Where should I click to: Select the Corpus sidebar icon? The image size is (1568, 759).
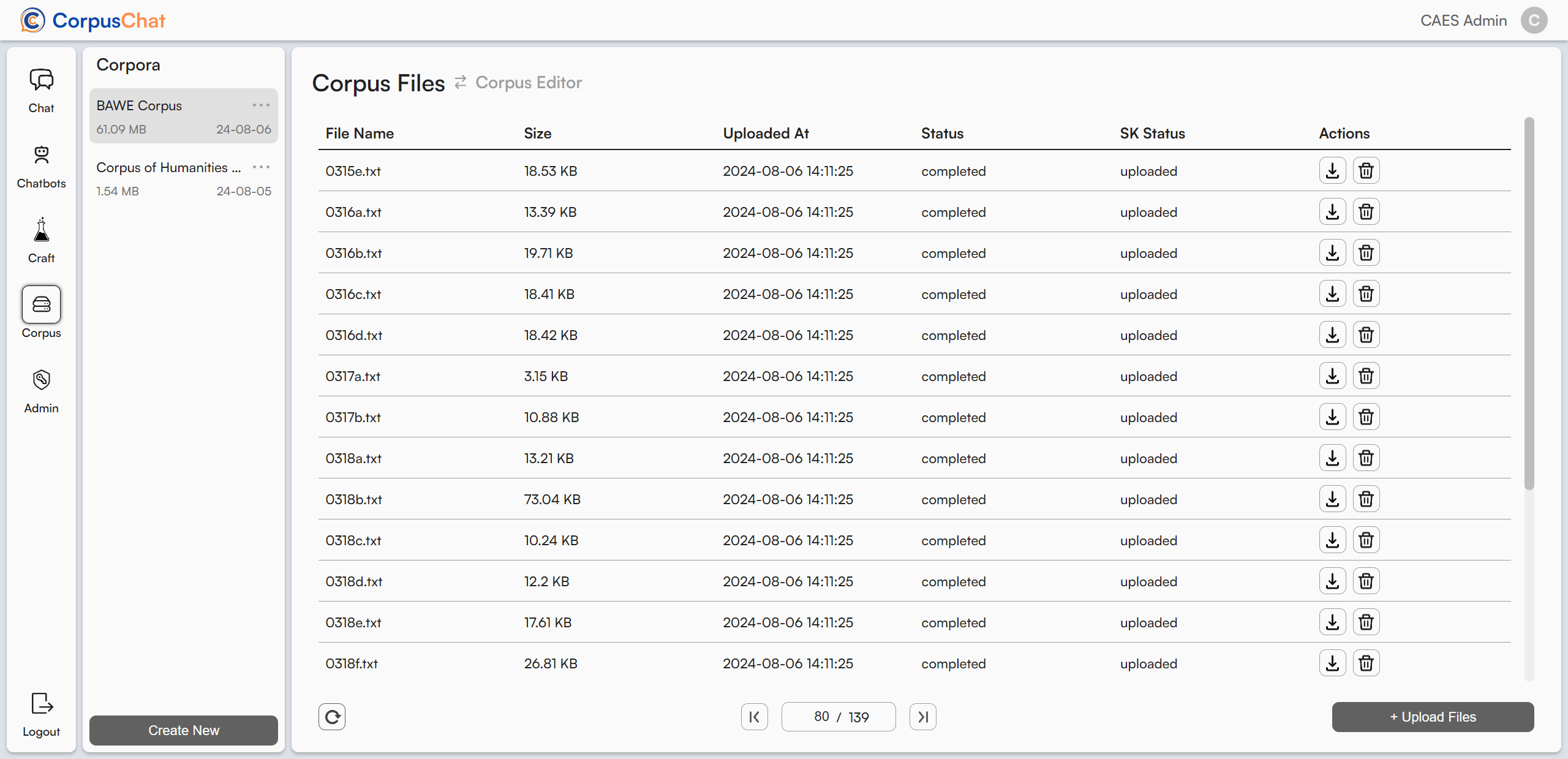(41, 304)
